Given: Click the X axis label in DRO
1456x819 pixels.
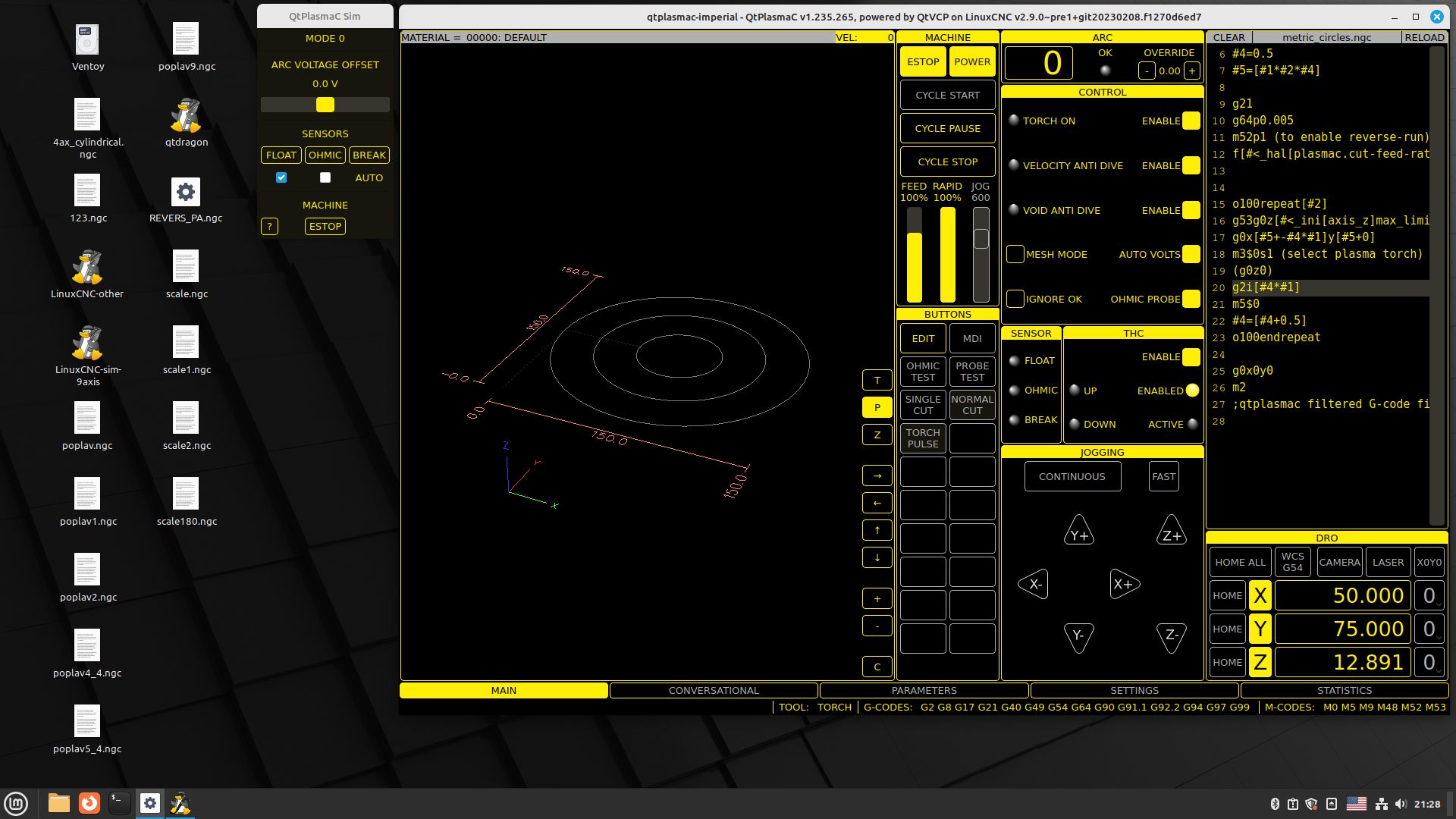Looking at the screenshot, I should 1260,595.
